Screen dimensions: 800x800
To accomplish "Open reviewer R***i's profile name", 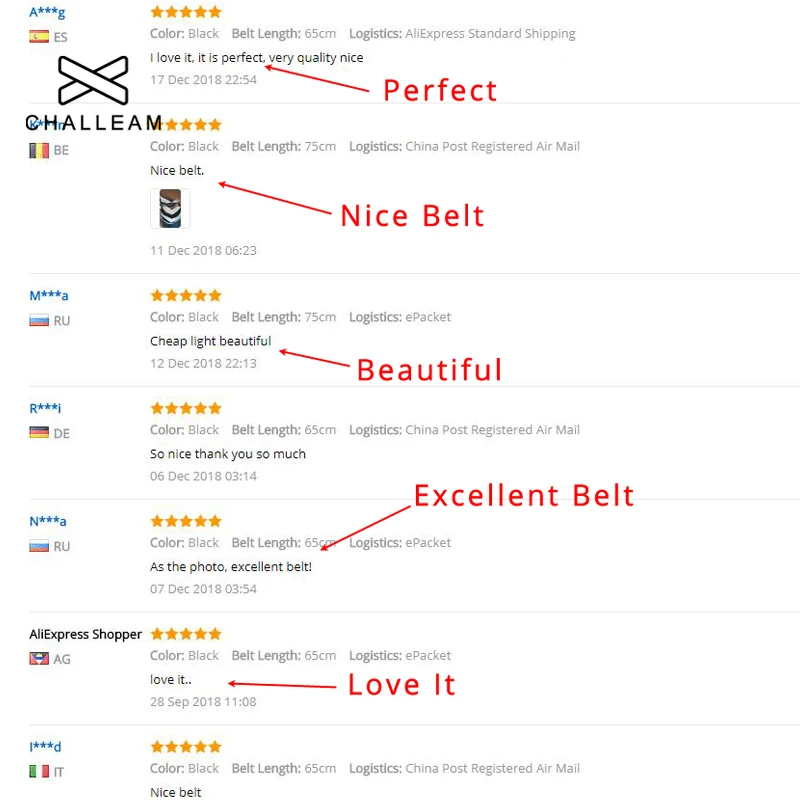I will tap(45, 408).
